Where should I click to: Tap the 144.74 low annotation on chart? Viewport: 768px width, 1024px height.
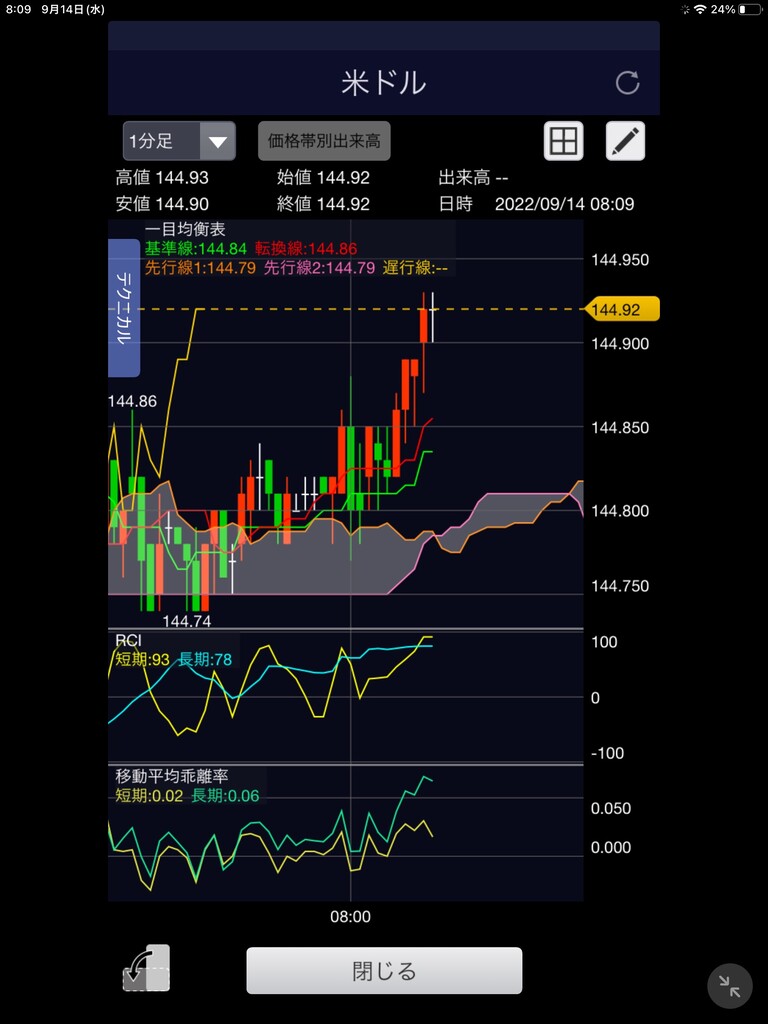187,621
